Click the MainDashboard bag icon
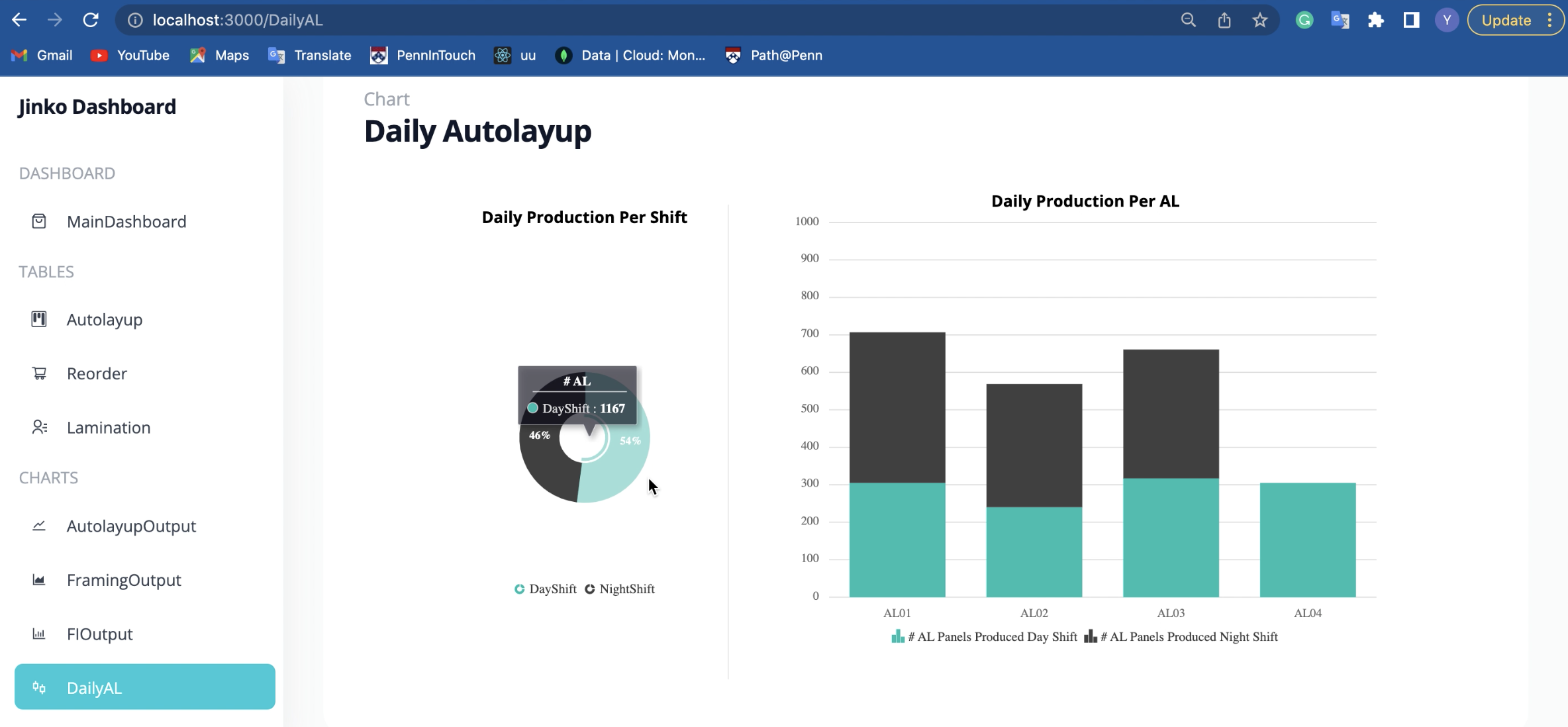 coord(39,221)
